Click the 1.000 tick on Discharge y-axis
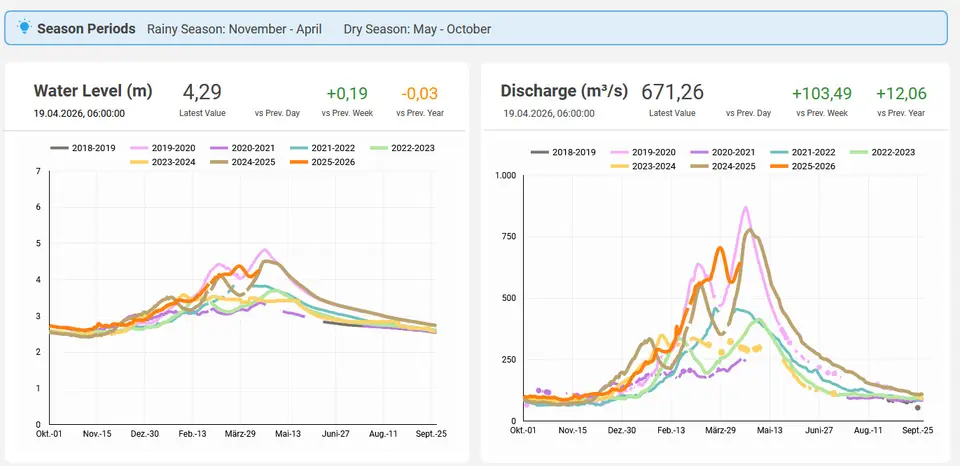The image size is (960, 466). pyautogui.click(x=506, y=176)
